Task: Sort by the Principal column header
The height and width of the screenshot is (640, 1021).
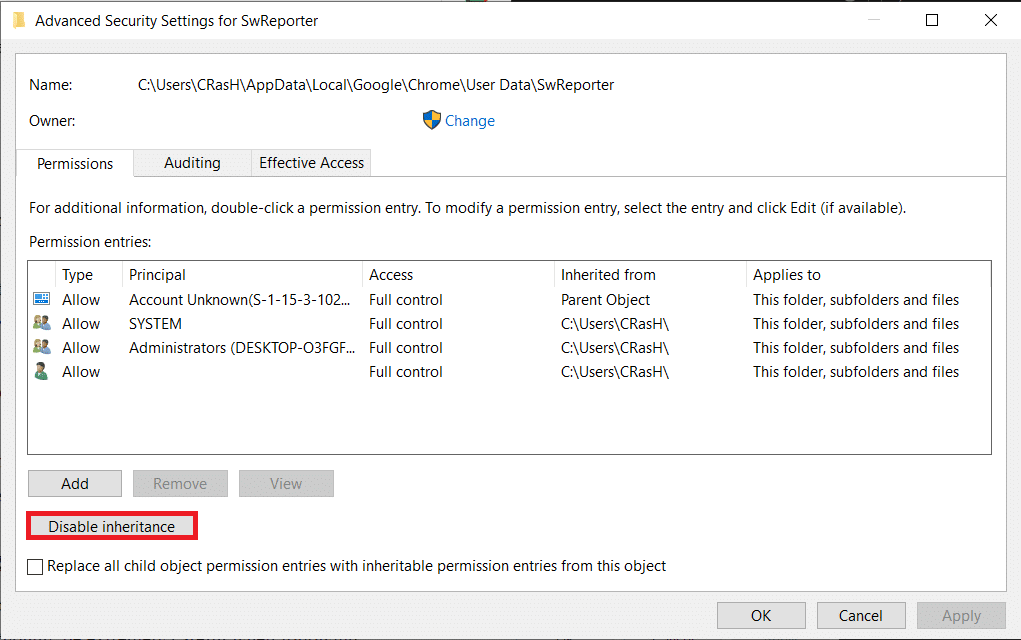Action: coord(157,275)
